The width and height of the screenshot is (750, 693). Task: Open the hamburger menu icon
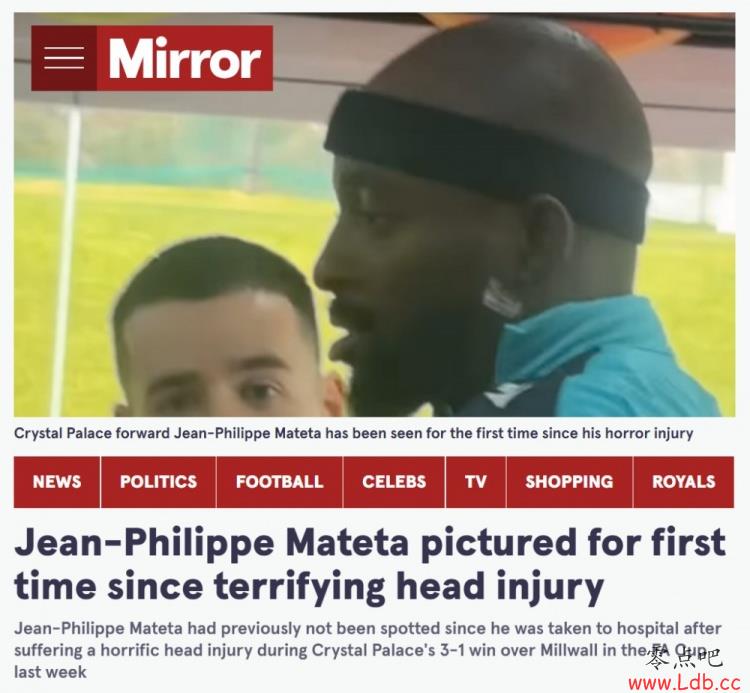[64, 58]
